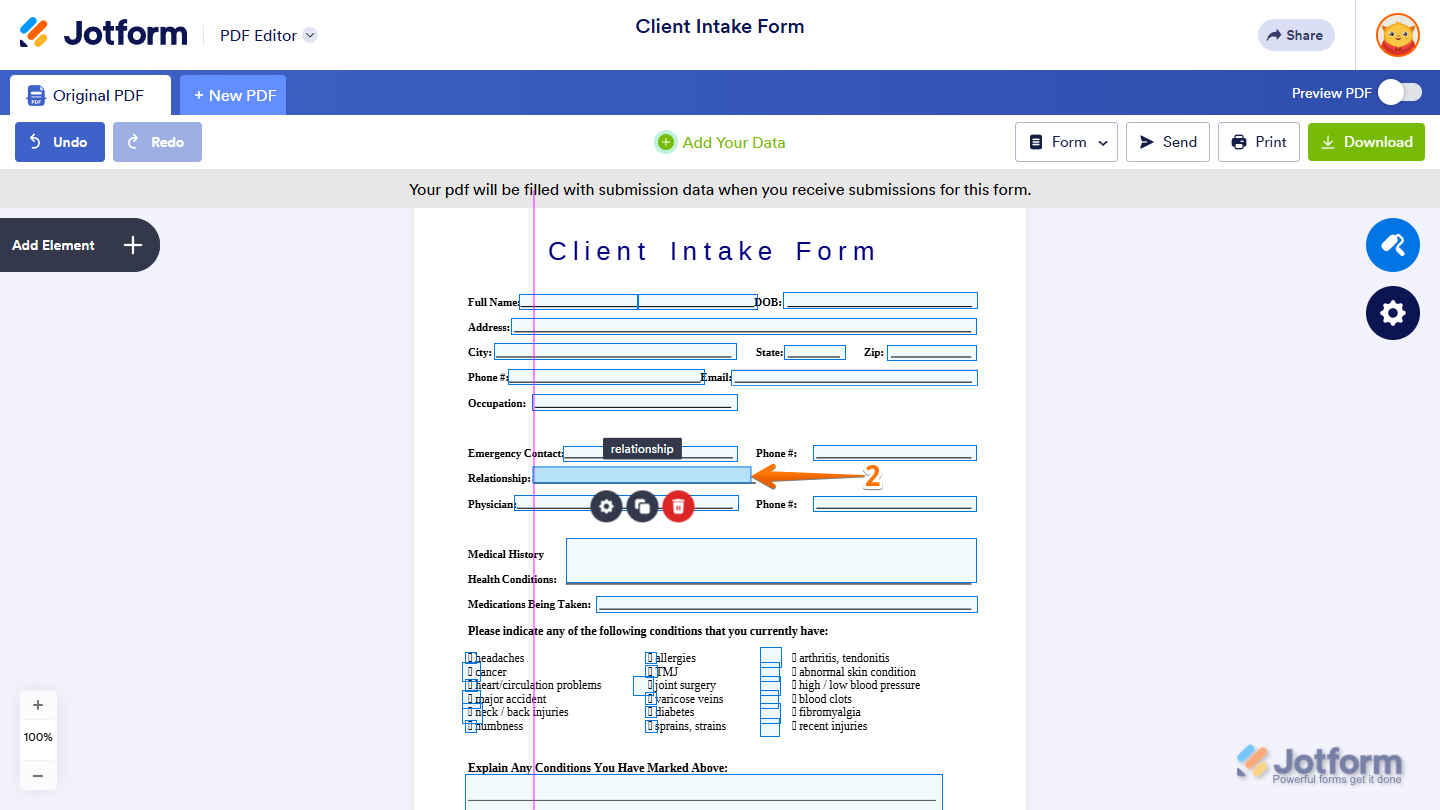Image resolution: width=1440 pixels, height=810 pixels.
Task: Check the diabetes checkbox
Action: [649, 711]
